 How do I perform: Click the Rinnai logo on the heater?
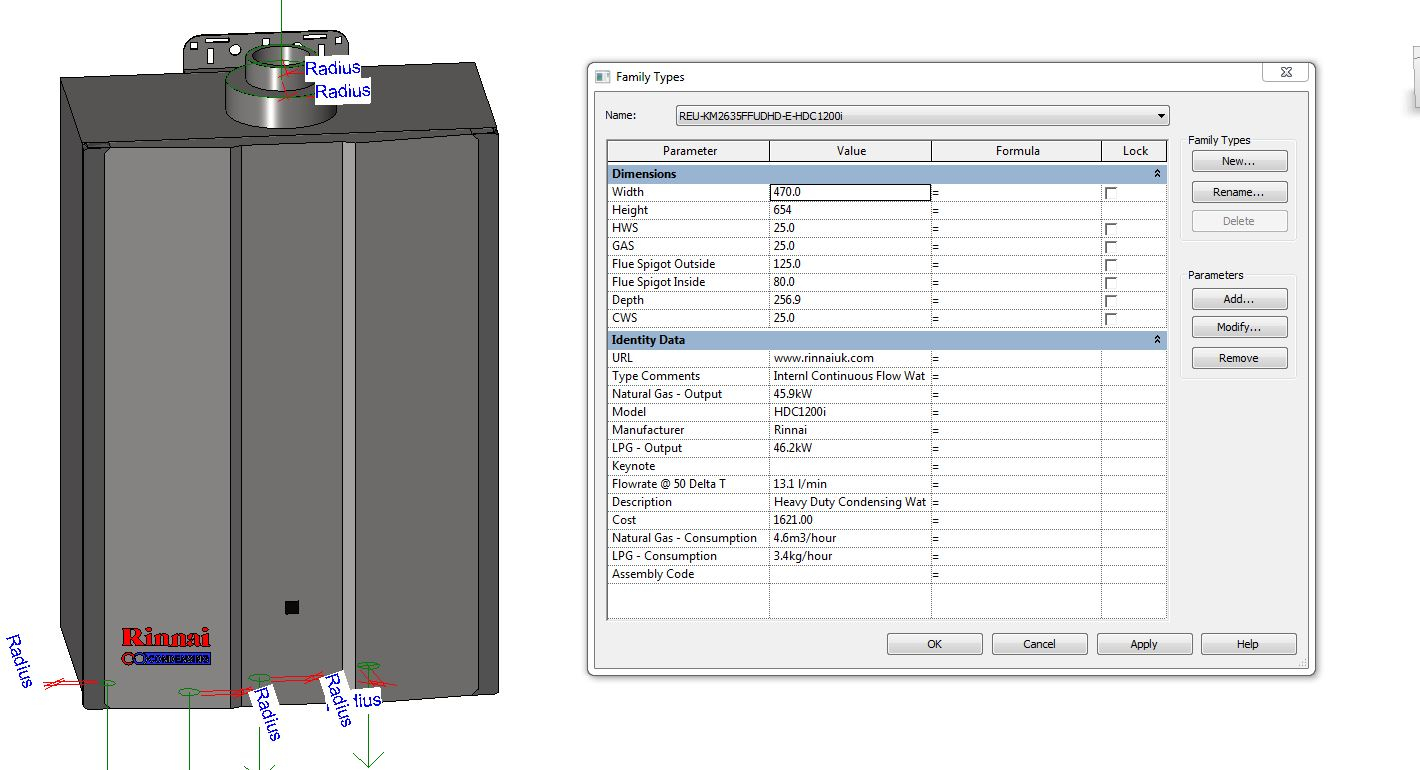[x=166, y=638]
